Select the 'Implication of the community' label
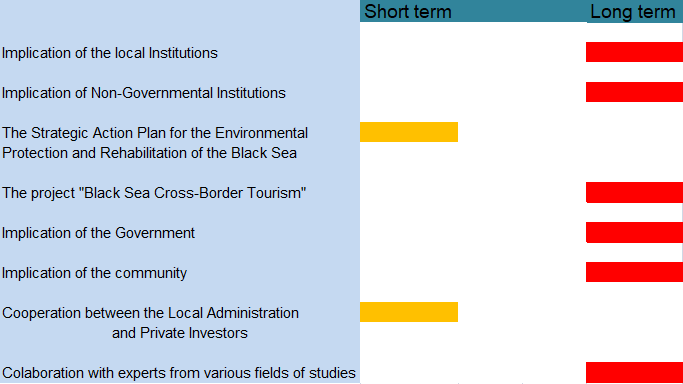The width and height of the screenshot is (683, 384). click(x=95, y=273)
